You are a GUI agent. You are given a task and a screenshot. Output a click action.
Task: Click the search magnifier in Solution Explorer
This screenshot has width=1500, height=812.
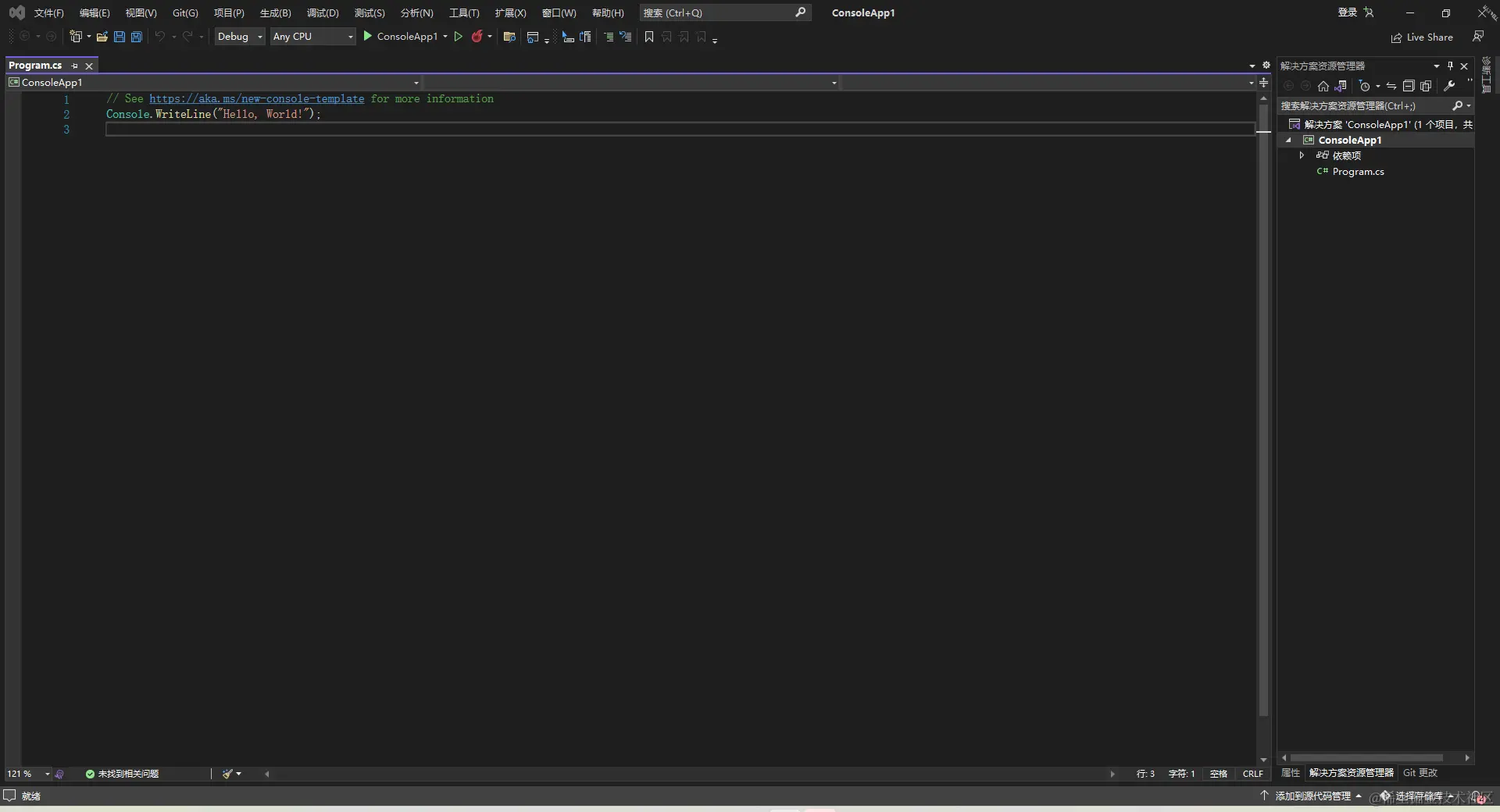[x=1457, y=105]
